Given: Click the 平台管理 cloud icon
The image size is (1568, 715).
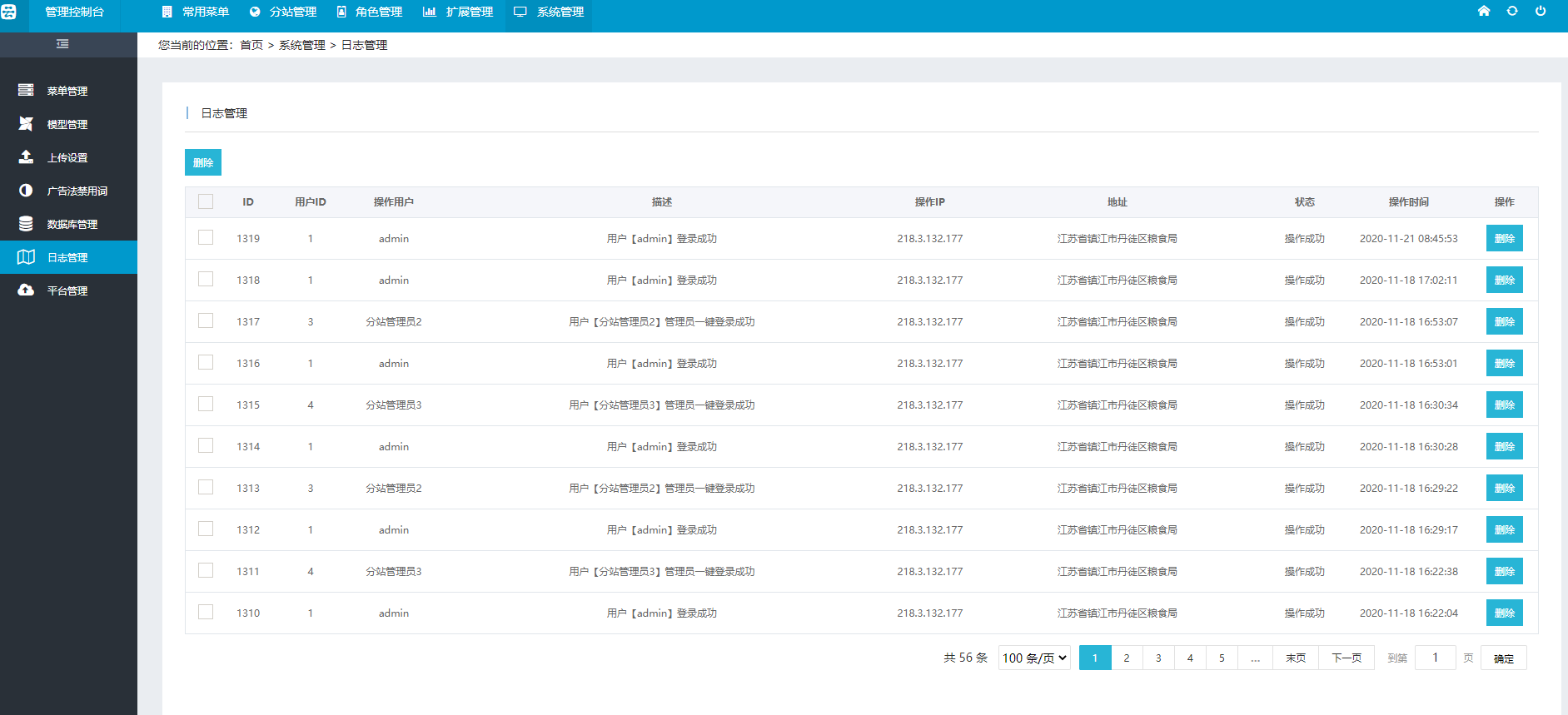Looking at the screenshot, I should click(x=26, y=290).
